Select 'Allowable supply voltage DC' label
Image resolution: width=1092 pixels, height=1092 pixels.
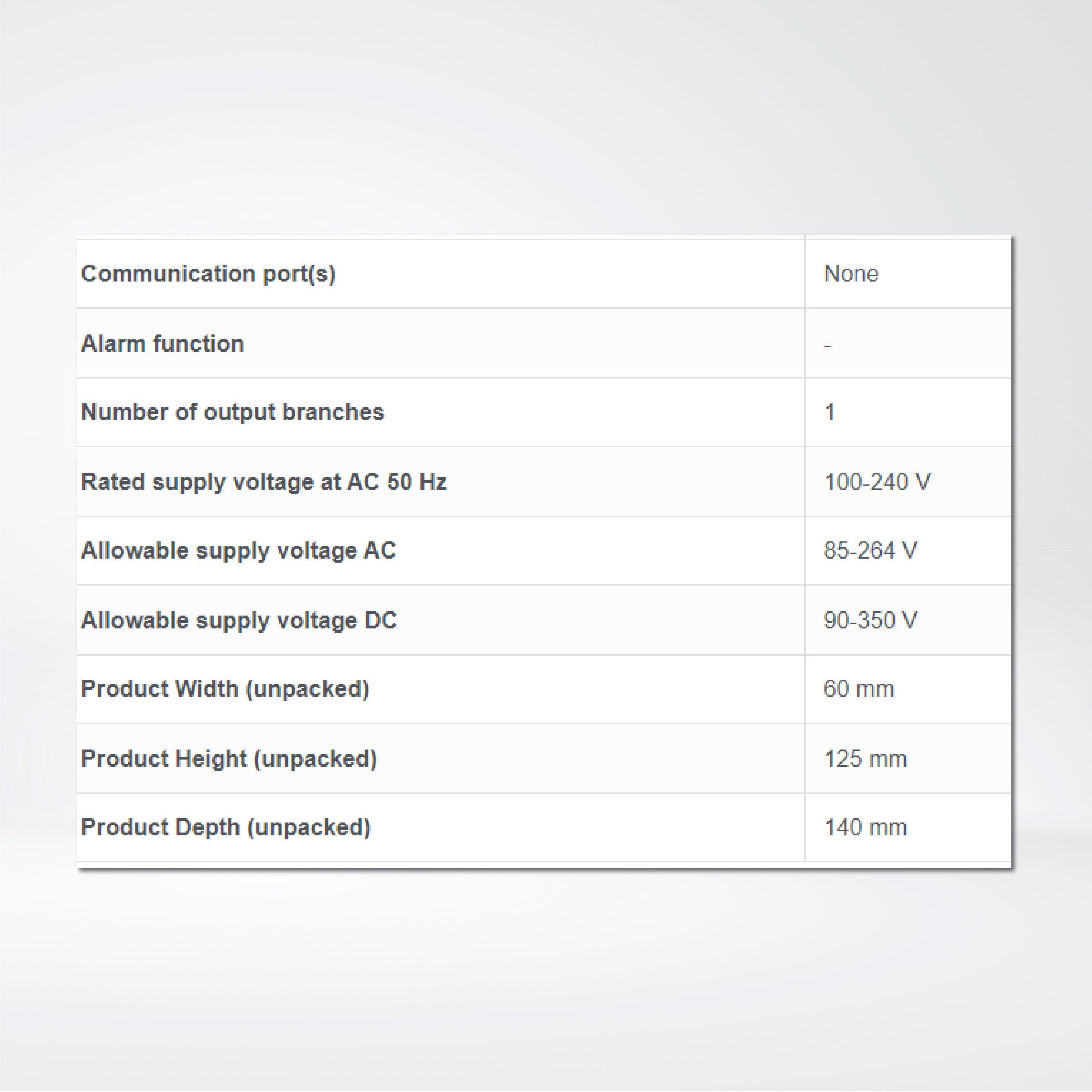pos(239,621)
